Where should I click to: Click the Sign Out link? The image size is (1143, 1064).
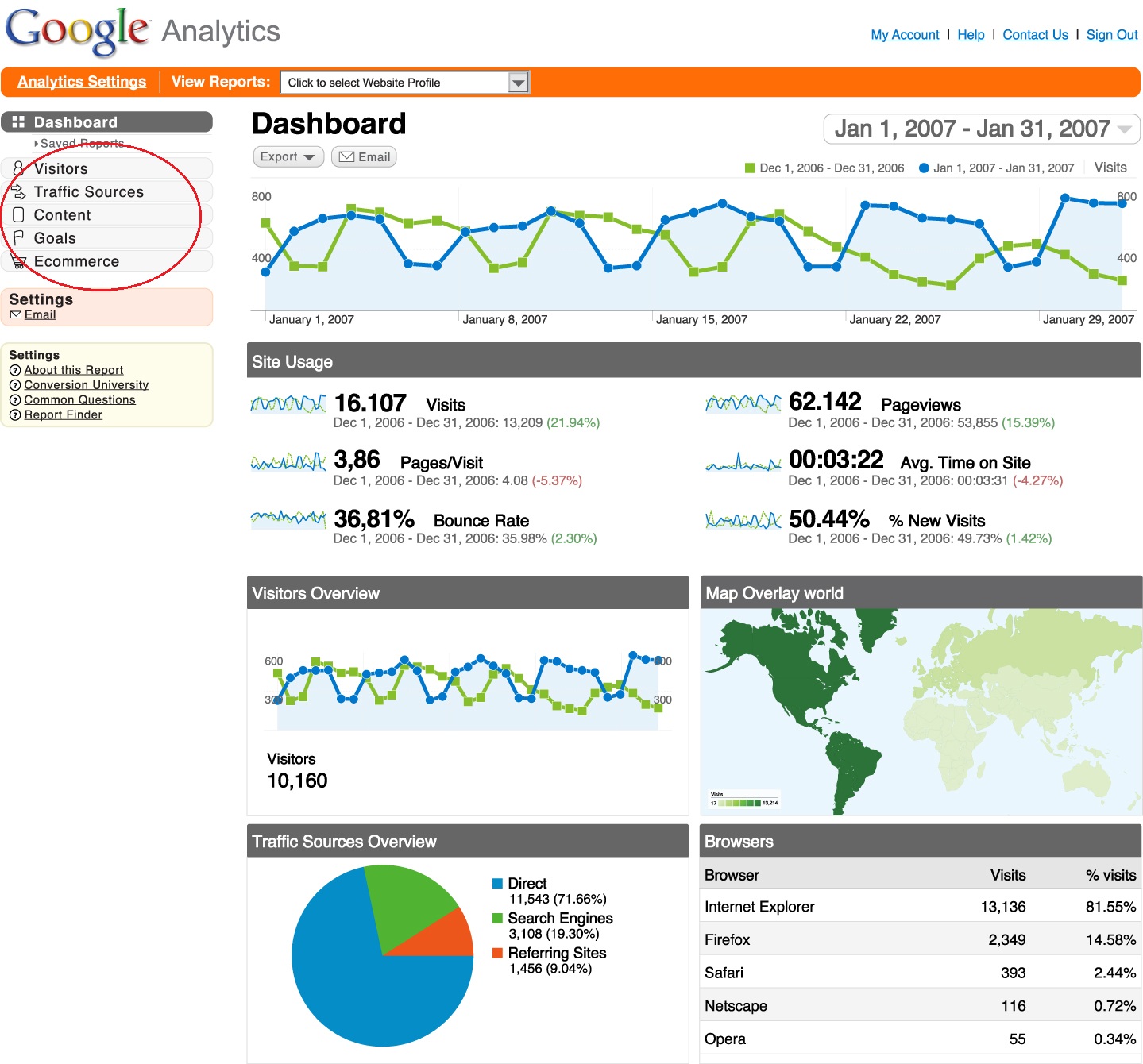[1112, 34]
